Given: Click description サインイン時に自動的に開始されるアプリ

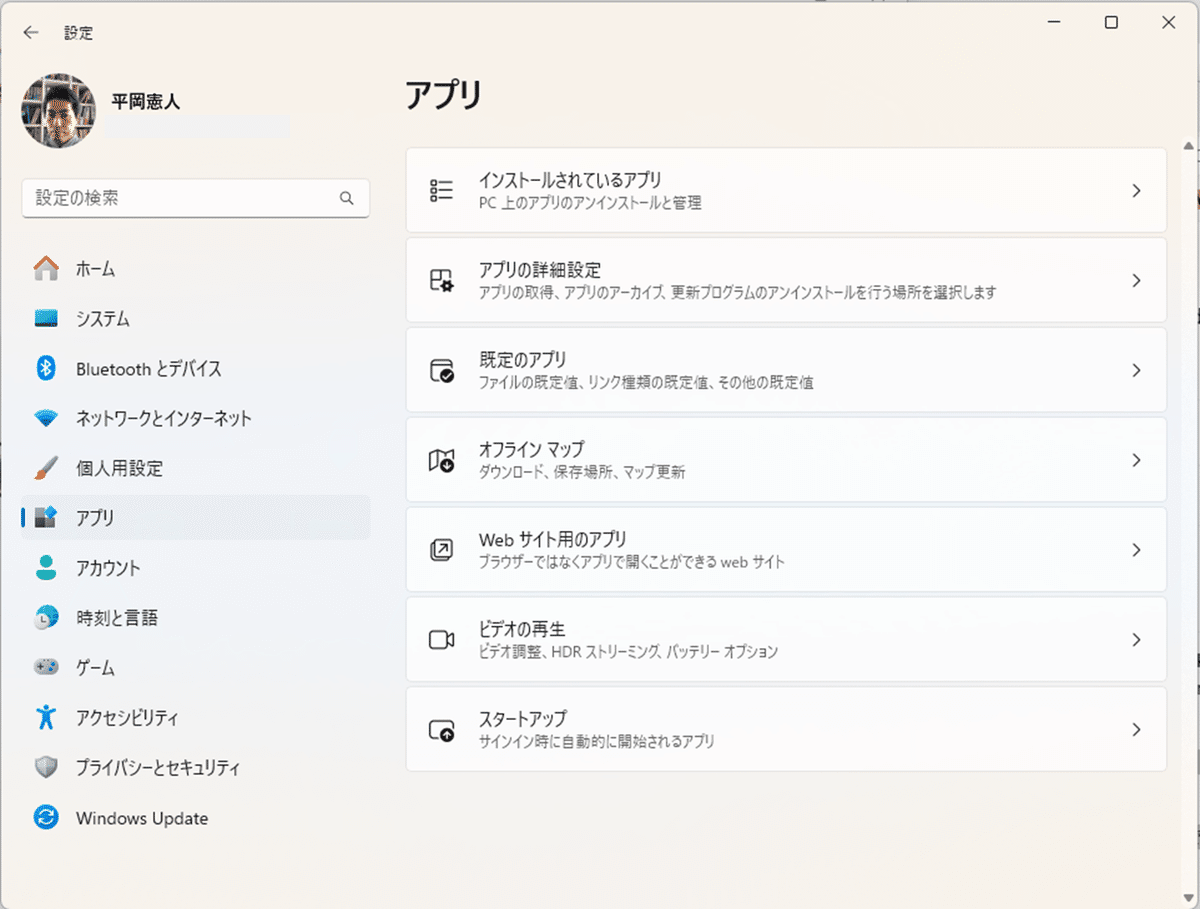Looking at the screenshot, I should tap(597, 742).
